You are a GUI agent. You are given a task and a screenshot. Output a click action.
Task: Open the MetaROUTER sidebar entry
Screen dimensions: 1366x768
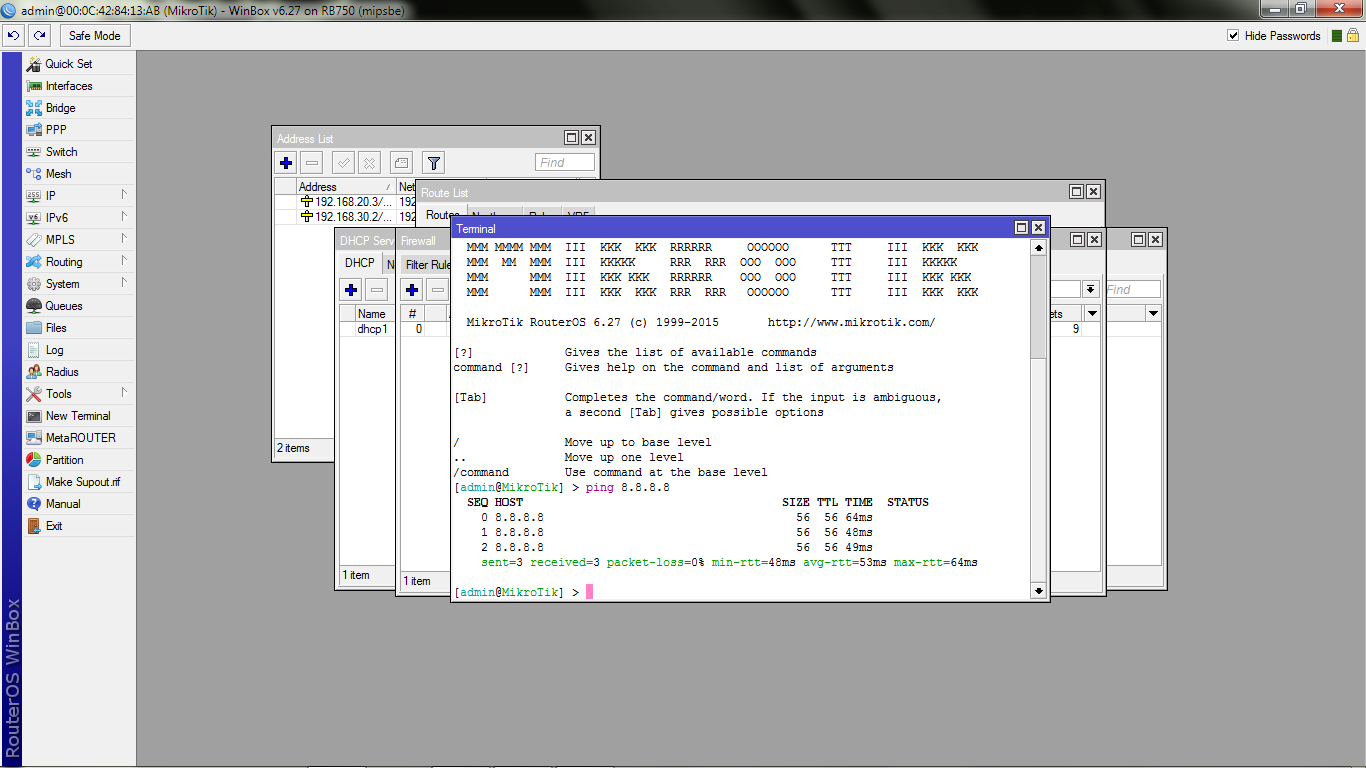coord(80,438)
